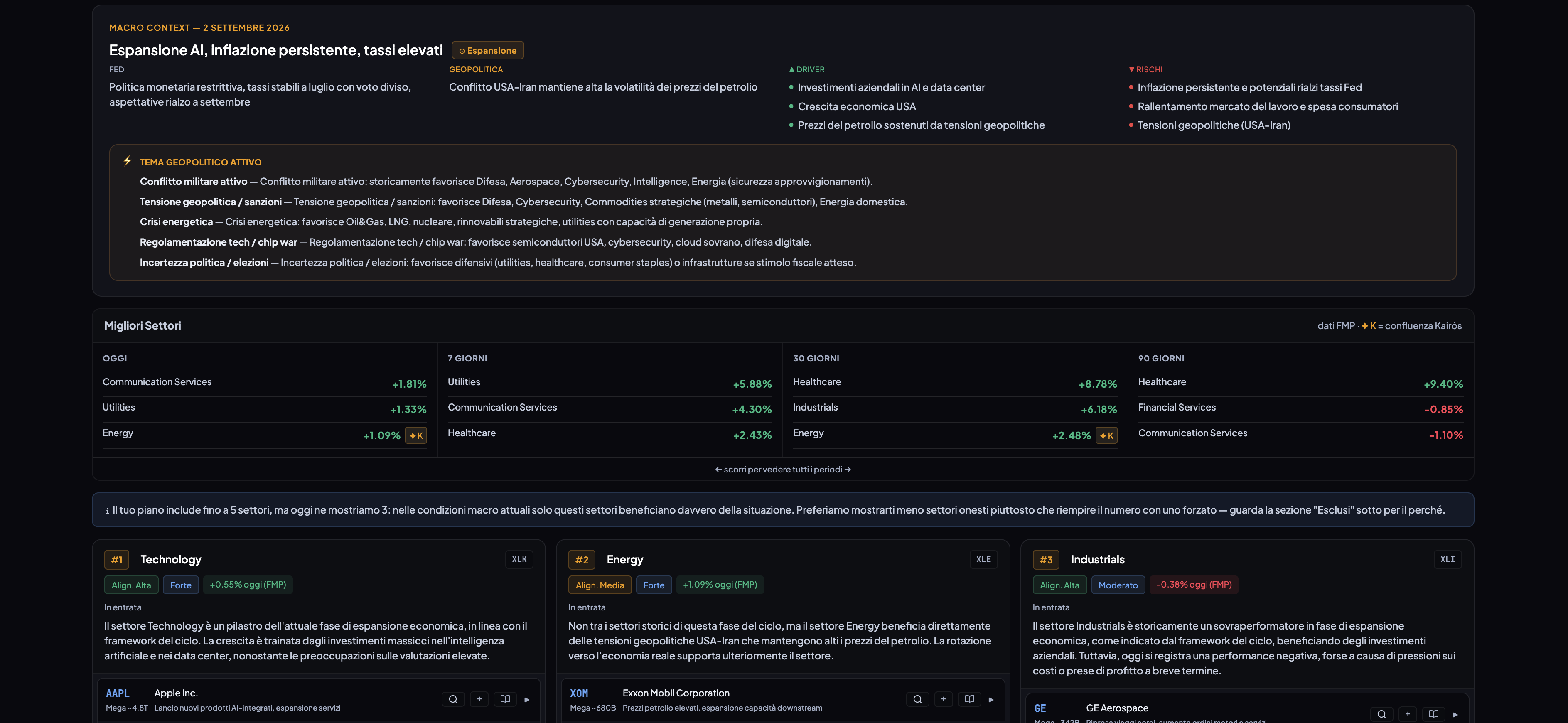Click the Forte tag on Technology card
Image resolution: width=1568 pixels, height=723 pixels.
pos(181,585)
